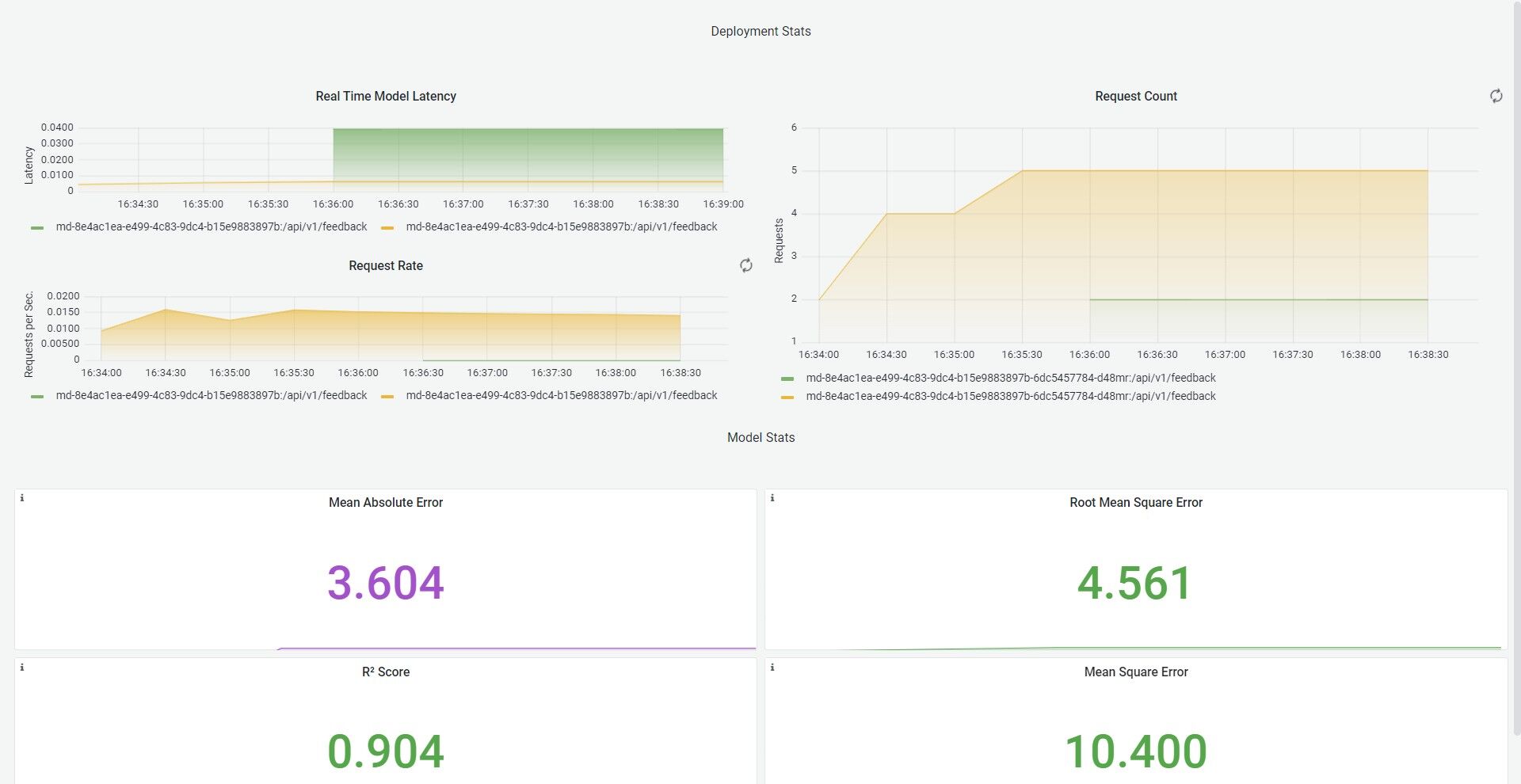Open the Request Rate panel title menu

(386, 265)
